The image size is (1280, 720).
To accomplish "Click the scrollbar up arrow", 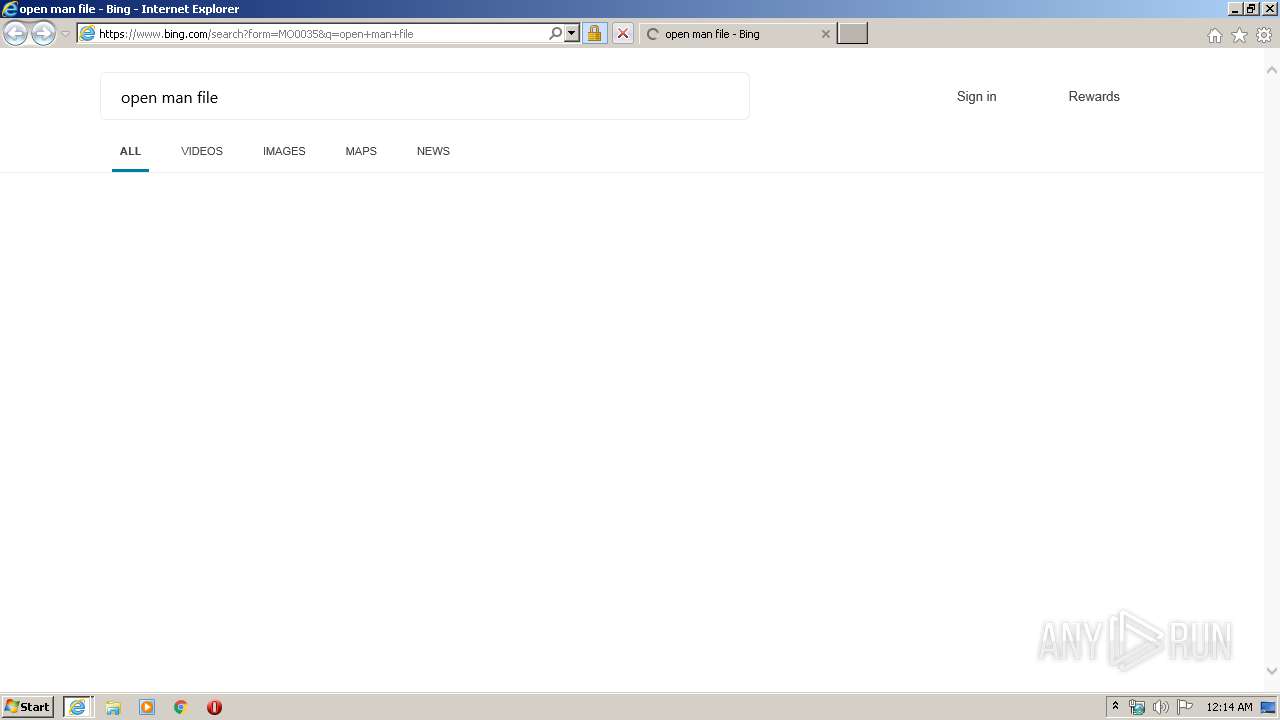I will click(x=1272, y=70).
